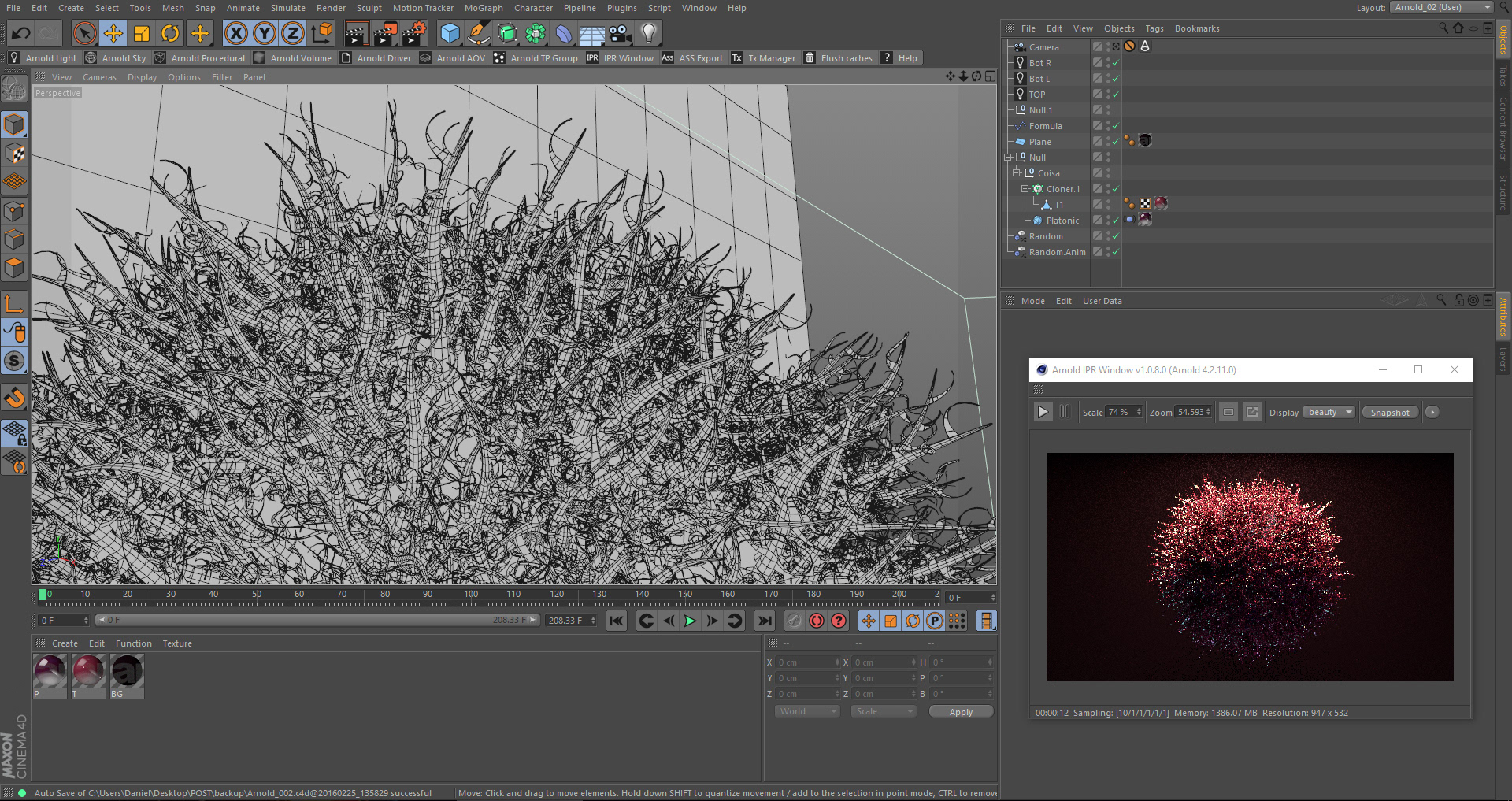
Task: Toggle the Plane object's enable checkmark
Action: (1115, 142)
